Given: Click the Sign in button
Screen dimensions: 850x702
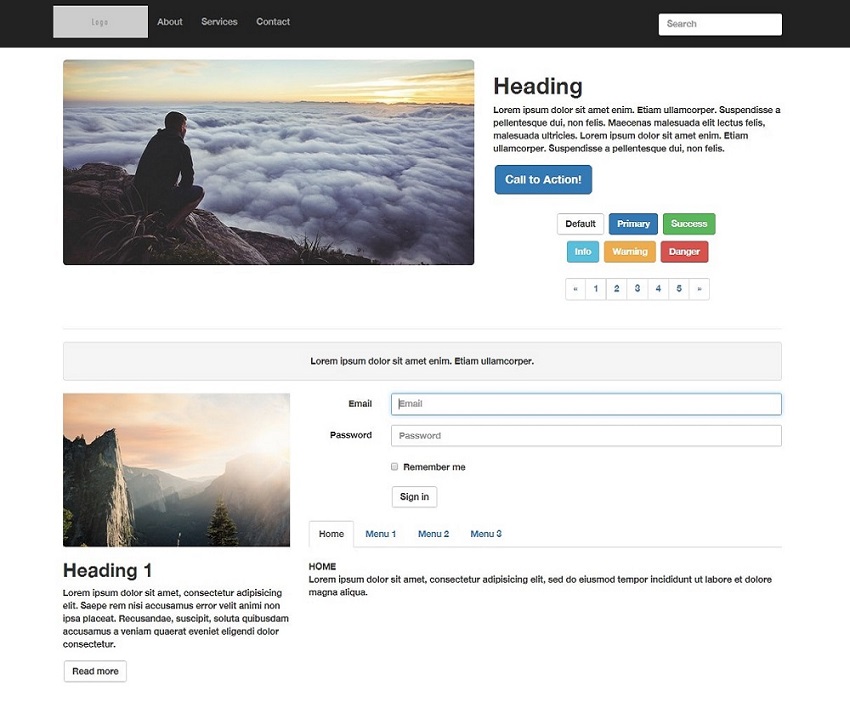Looking at the screenshot, I should (x=414, y=497).
